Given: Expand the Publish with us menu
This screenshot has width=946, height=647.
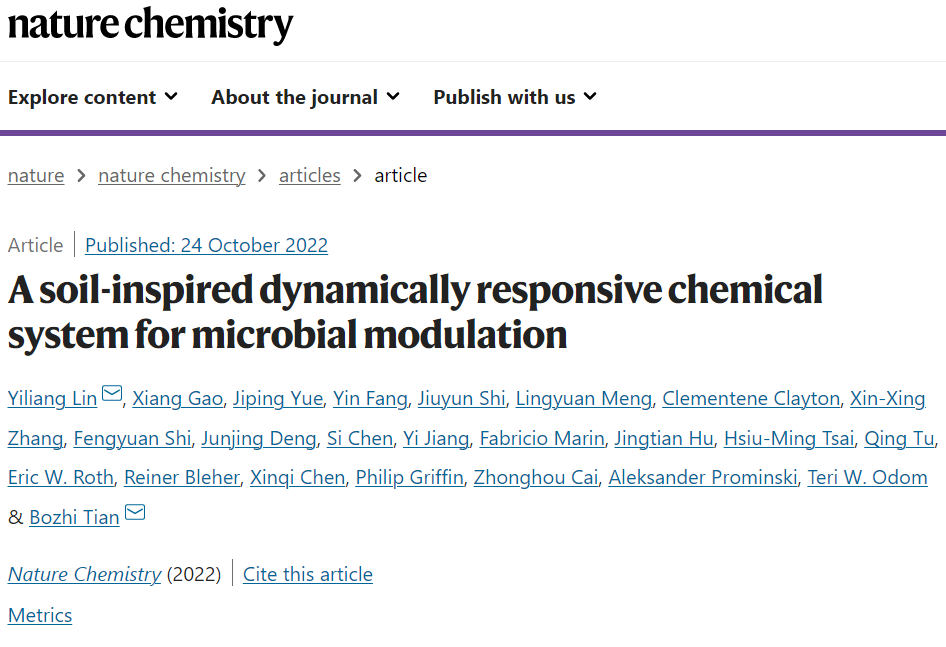Looking at the screenshot, I should pos(514,97).
